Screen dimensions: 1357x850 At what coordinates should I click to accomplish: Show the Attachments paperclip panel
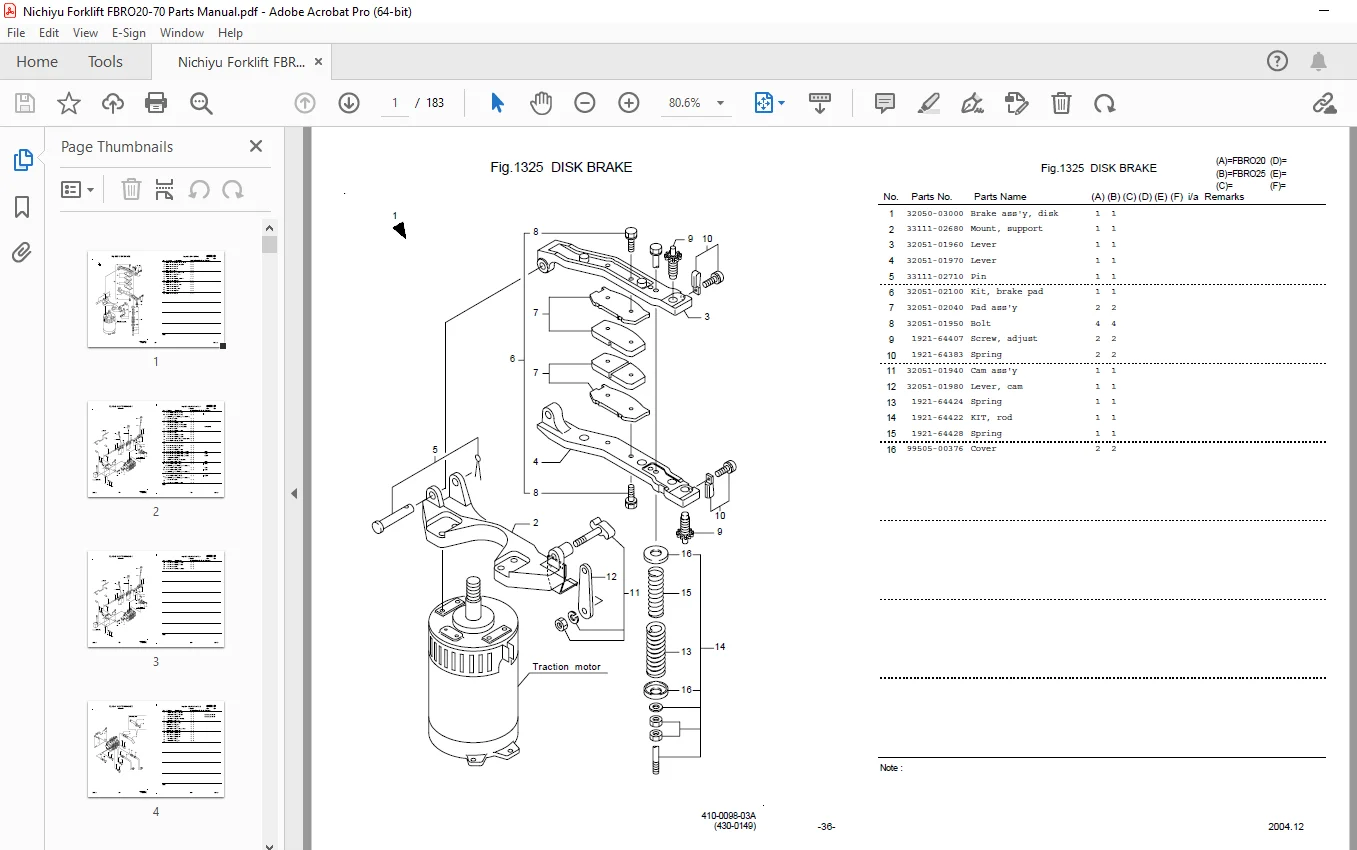coord(22,253)
